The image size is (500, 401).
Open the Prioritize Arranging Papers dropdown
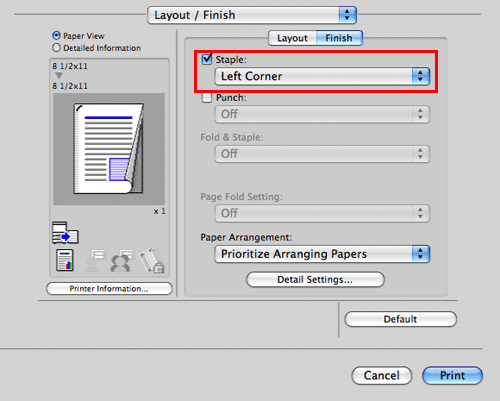[322, 254]
